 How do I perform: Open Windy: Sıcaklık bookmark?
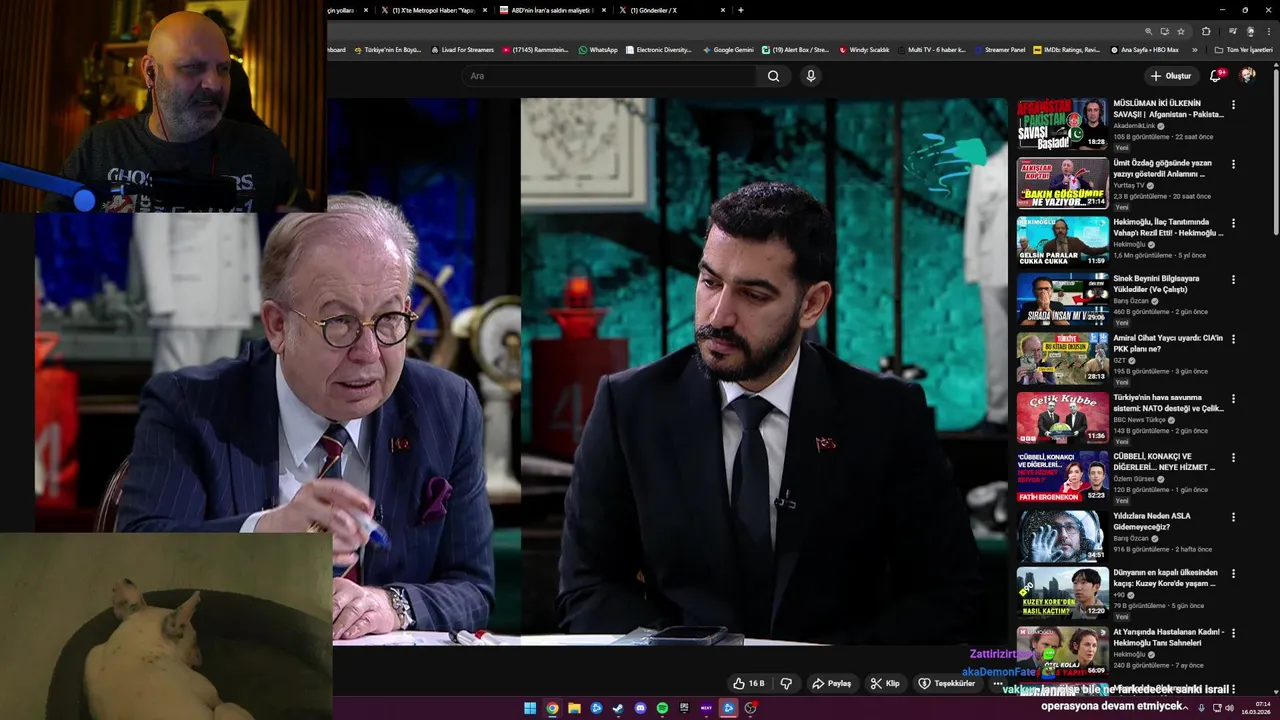865,49
